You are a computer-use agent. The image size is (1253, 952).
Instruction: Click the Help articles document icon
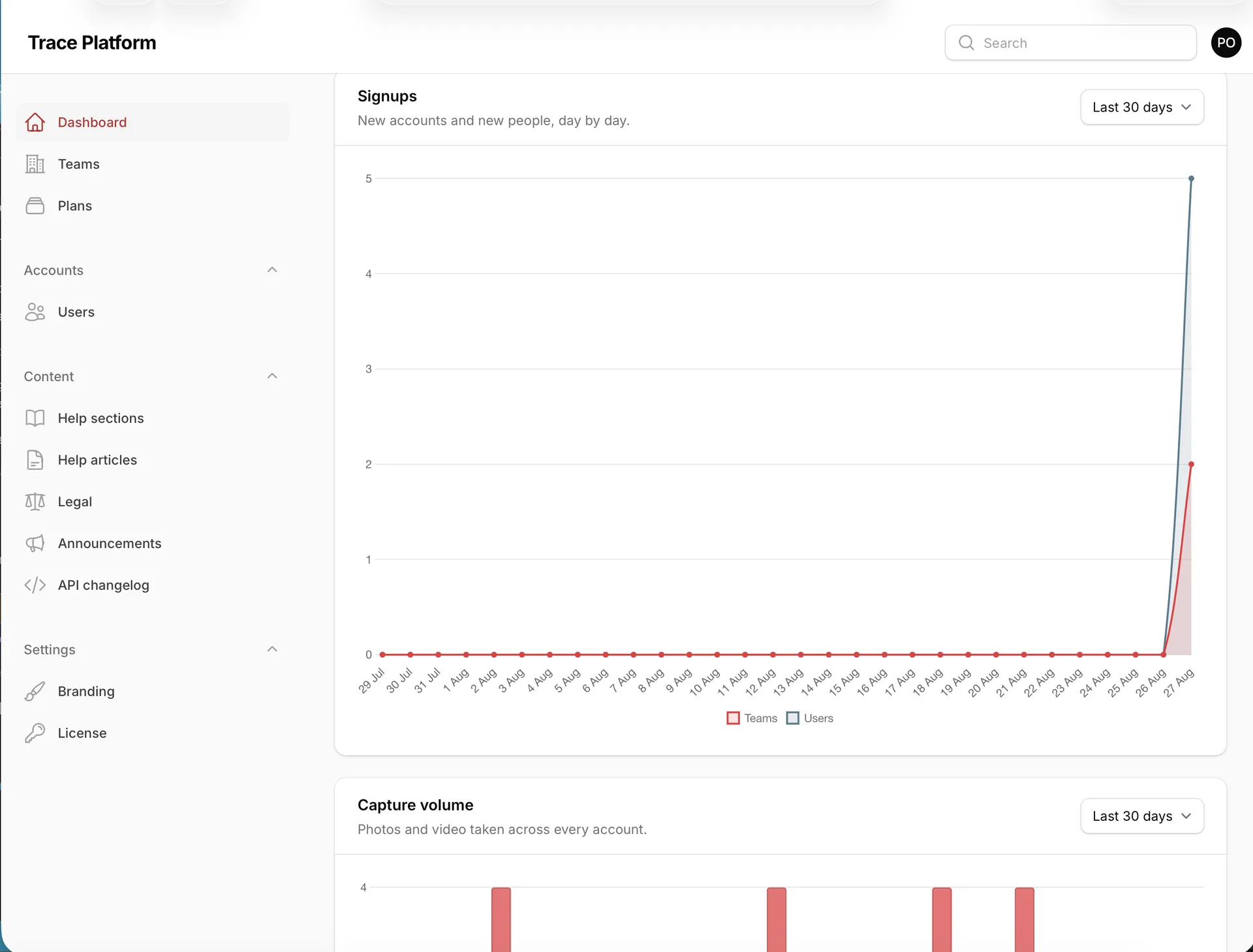pos(35,460)
